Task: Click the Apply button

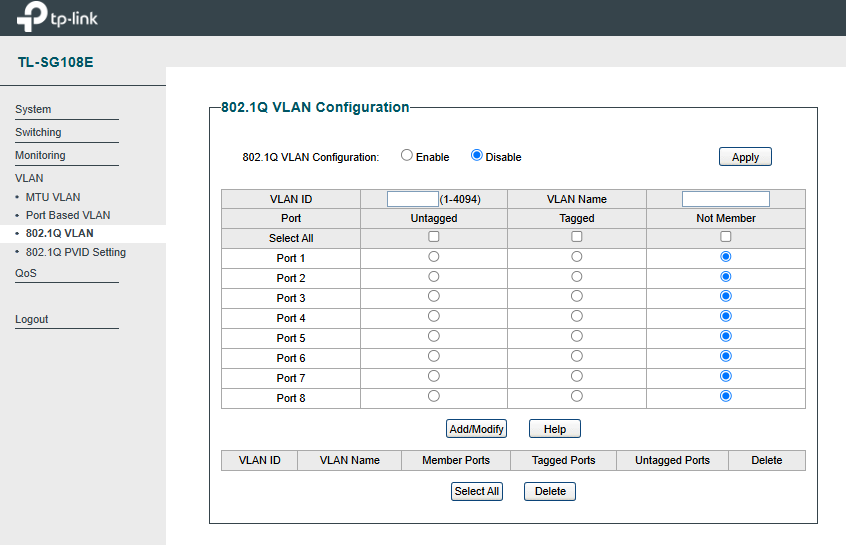Action: tap(745, 157)
